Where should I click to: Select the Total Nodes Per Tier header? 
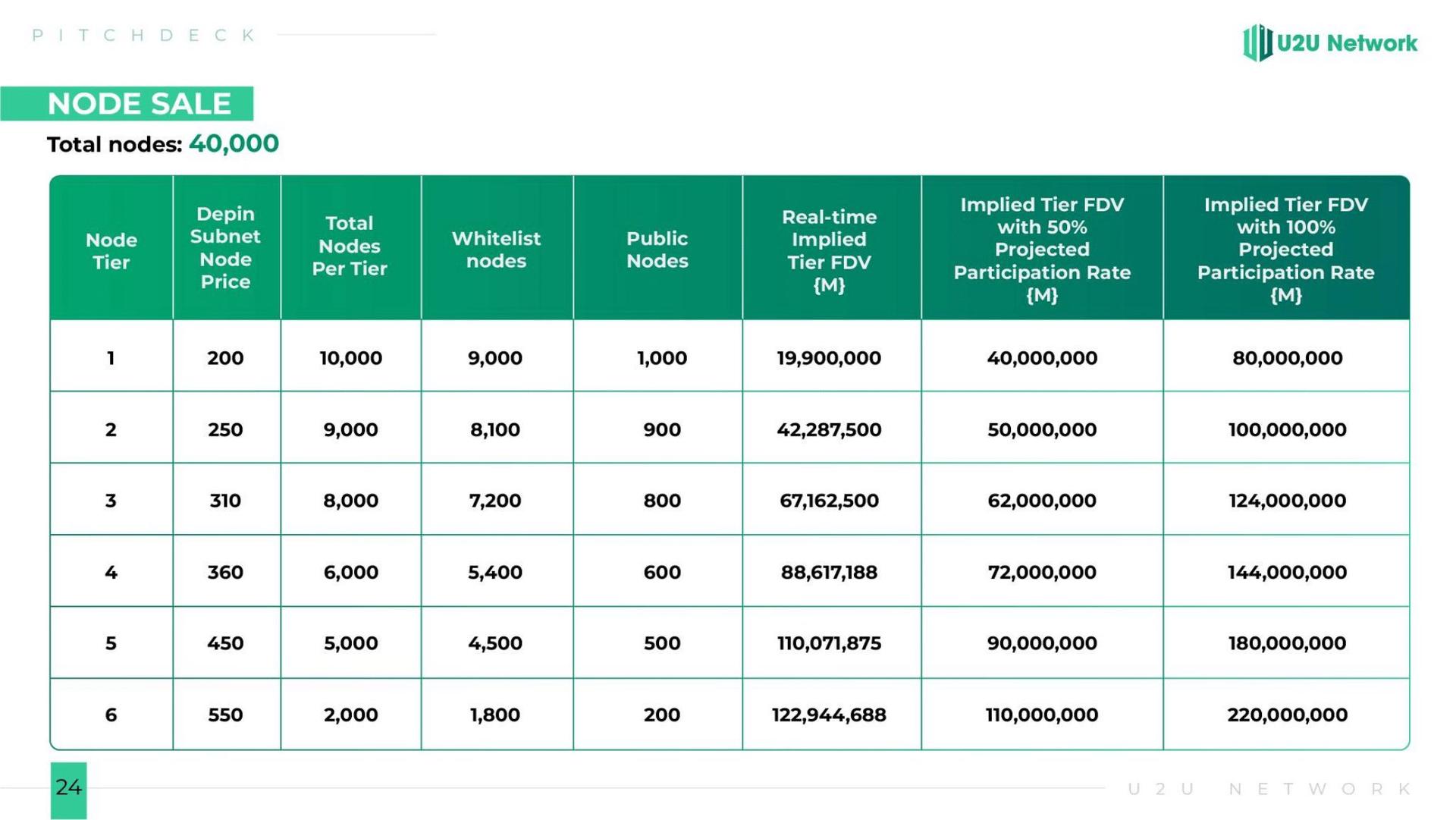[351, 247]
